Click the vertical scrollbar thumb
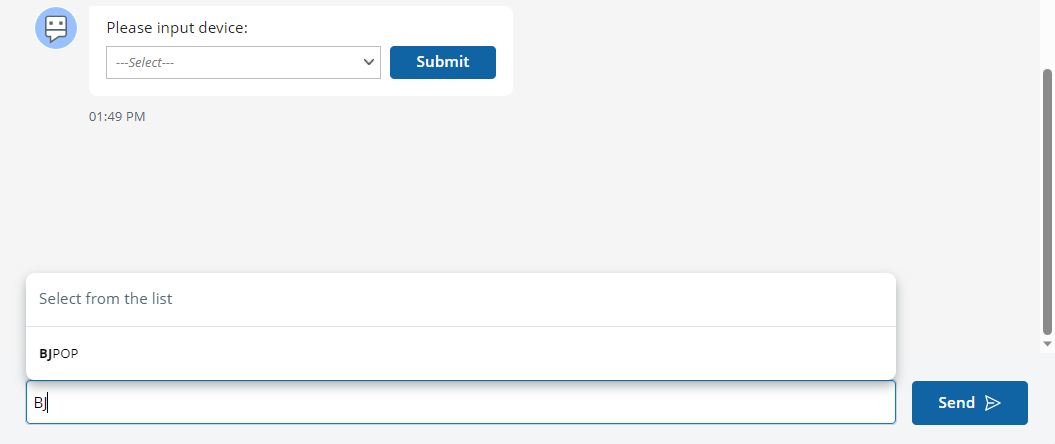The width and height of the screenshot is (1055, 444). [x=1047, y=200]
